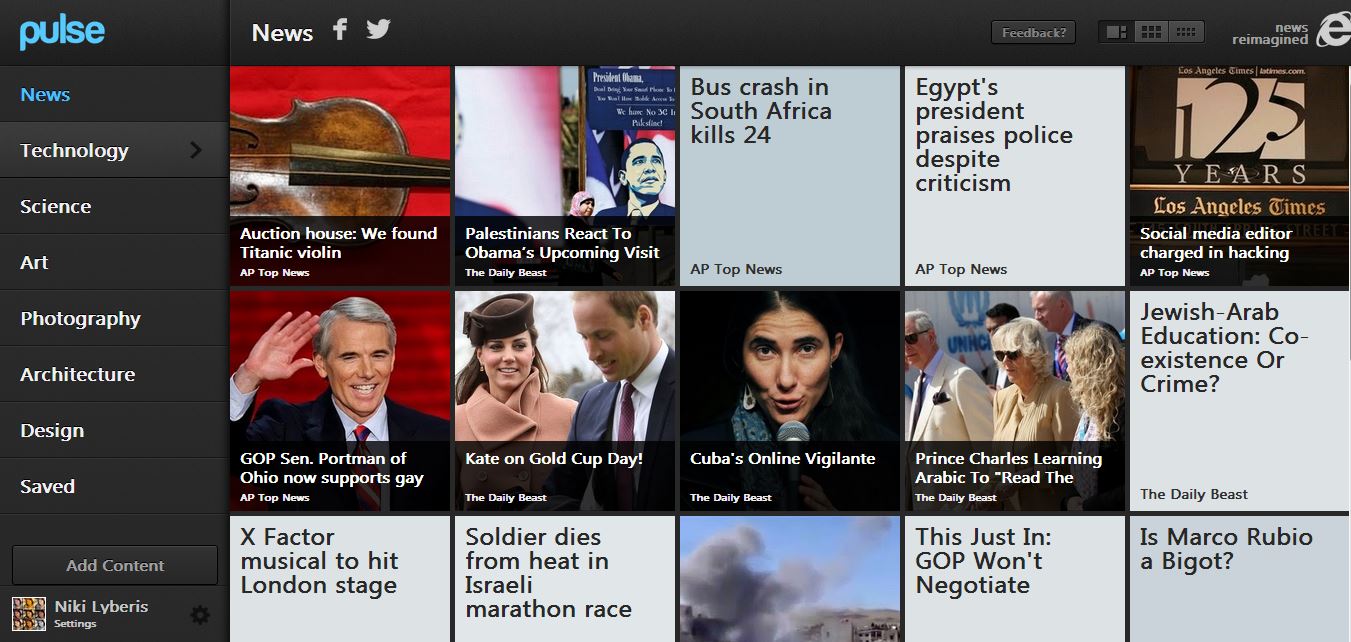Open the Architecture category
The width and height of the screenshot is (1351, 642).
point(114,374)
